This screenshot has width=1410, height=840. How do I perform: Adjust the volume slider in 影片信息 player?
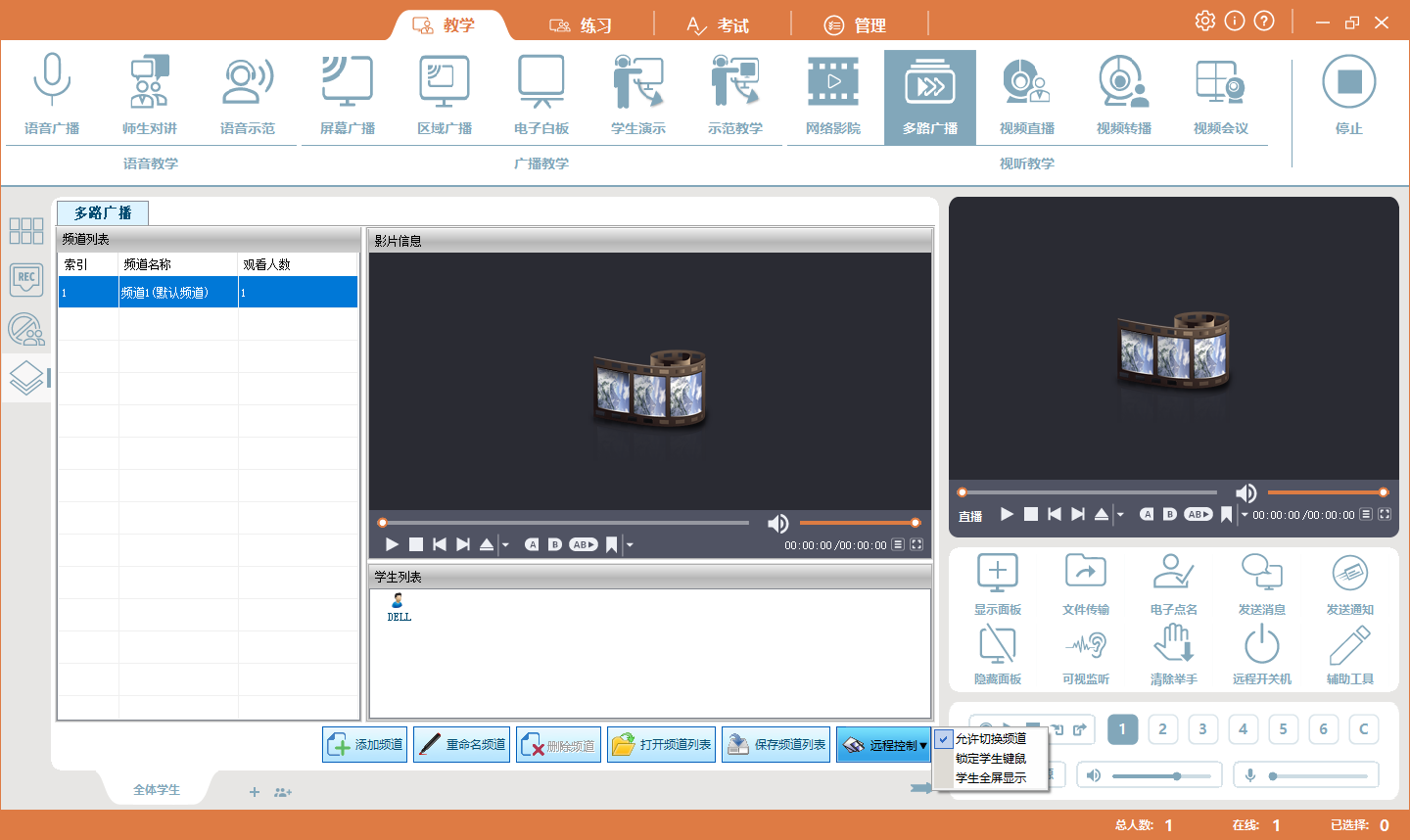857,523
